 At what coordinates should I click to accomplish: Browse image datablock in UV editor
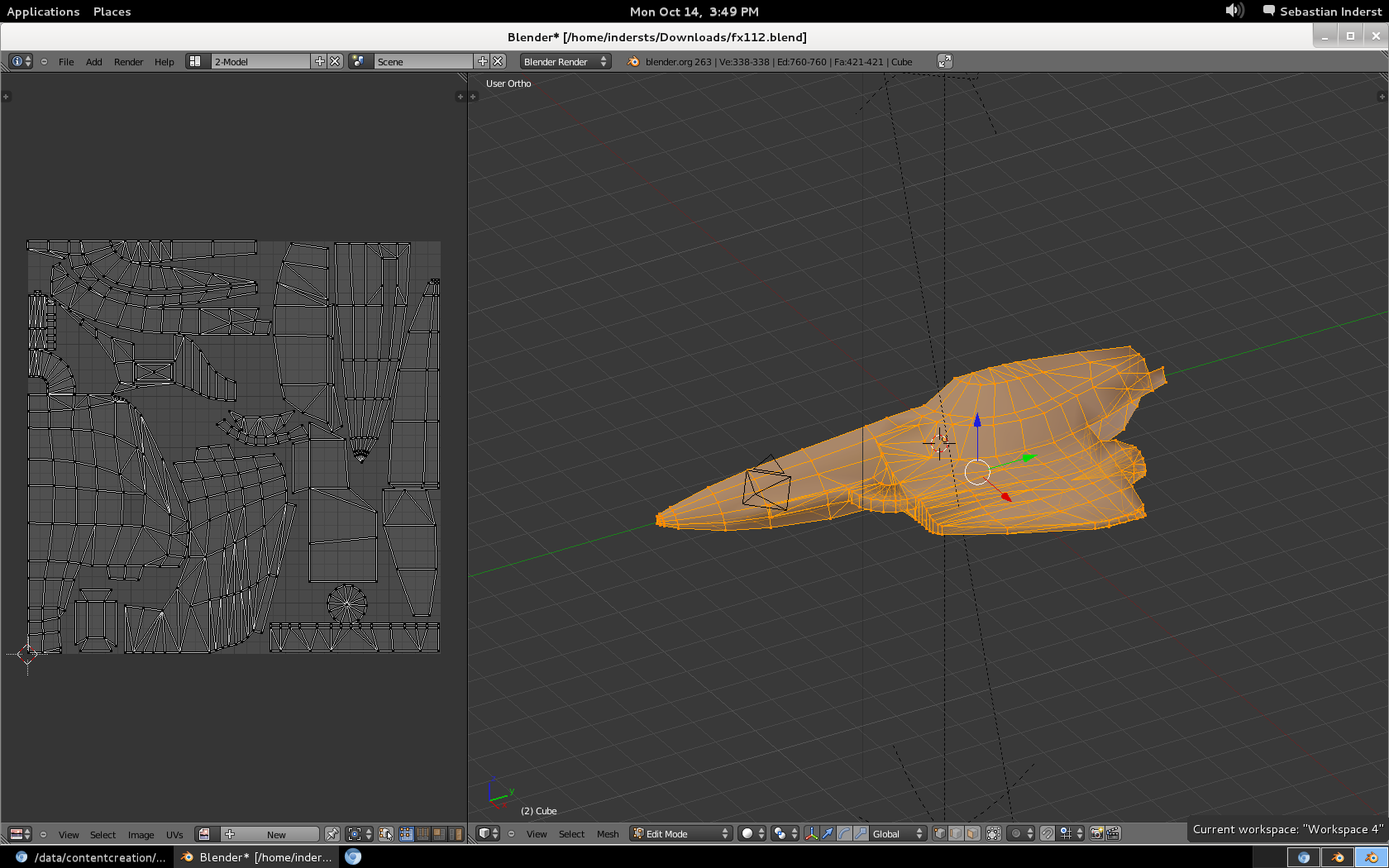click(x=204, y=834)
